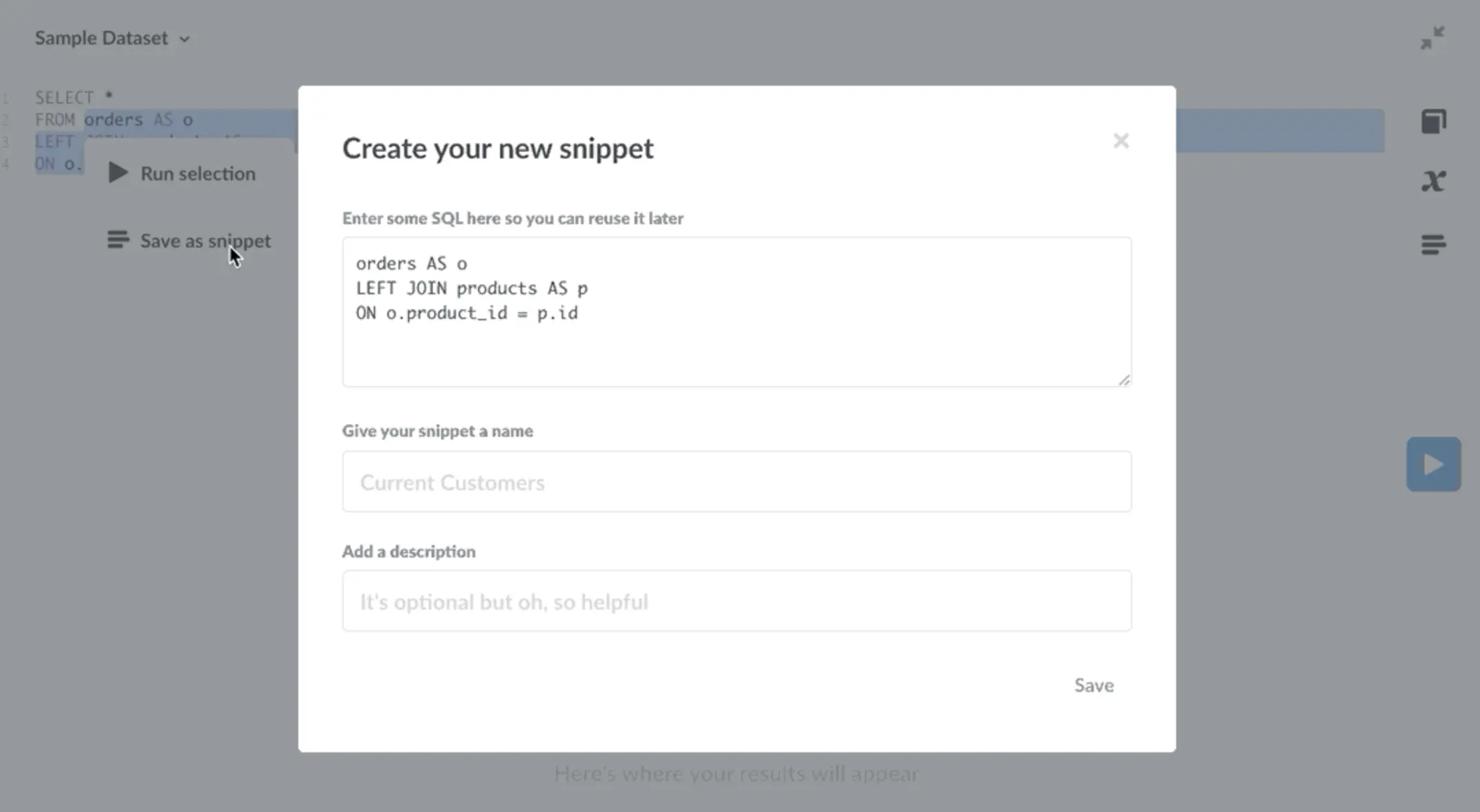Close the Create your new snippet dialog

tap(1121, 141)
